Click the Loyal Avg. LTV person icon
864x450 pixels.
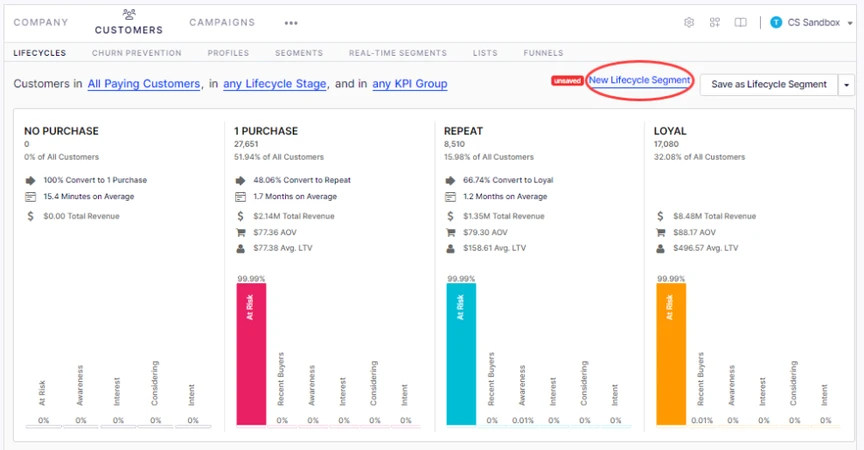661,248
